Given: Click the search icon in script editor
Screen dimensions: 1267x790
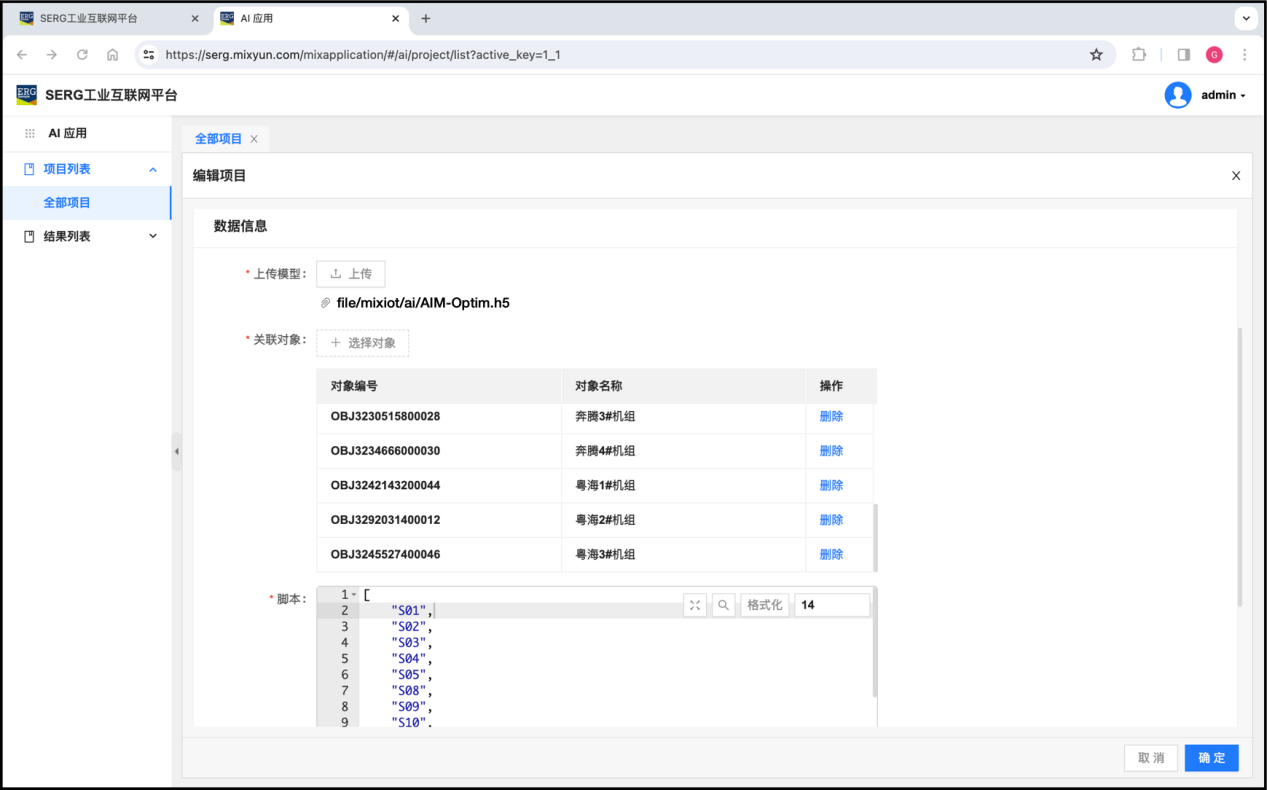Looking at the screenshot, I should tap(723, 605).
